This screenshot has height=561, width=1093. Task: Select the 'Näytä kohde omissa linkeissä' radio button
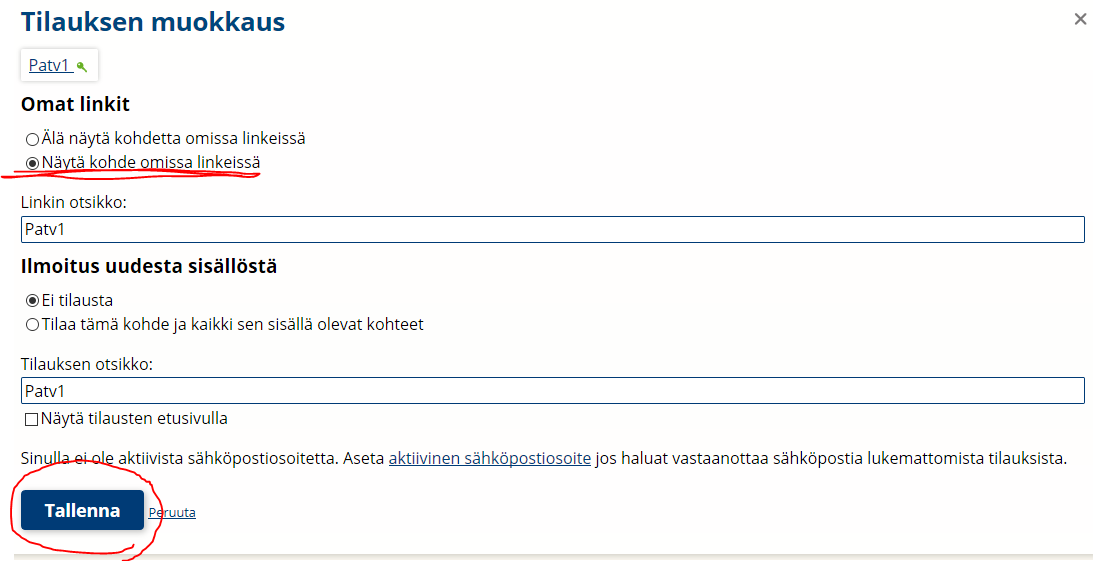pyautogui.click(x=33, y=162)
